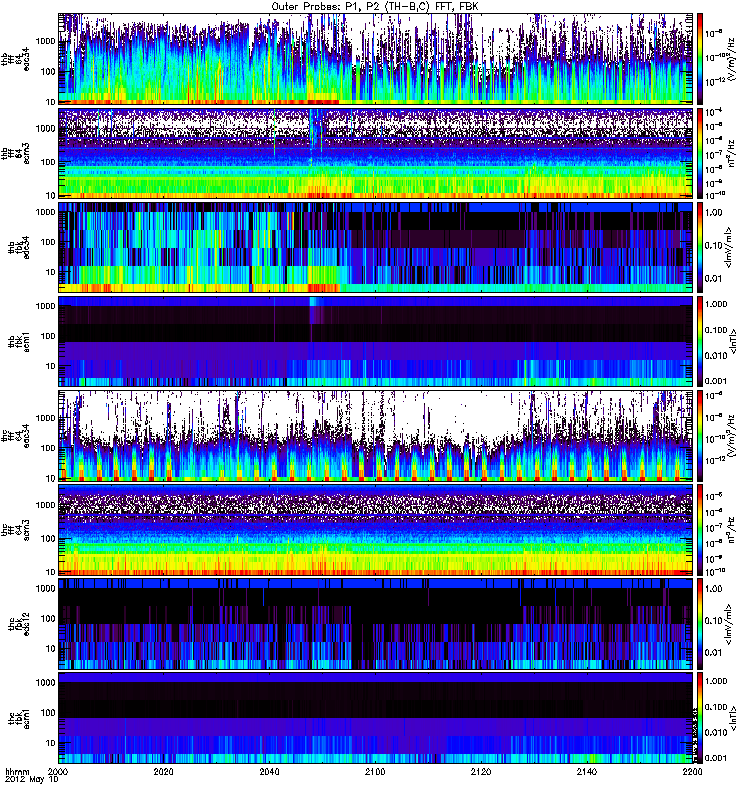
Task: Select the thb FFT scm3 spectrogram panel
Action: 375,152
